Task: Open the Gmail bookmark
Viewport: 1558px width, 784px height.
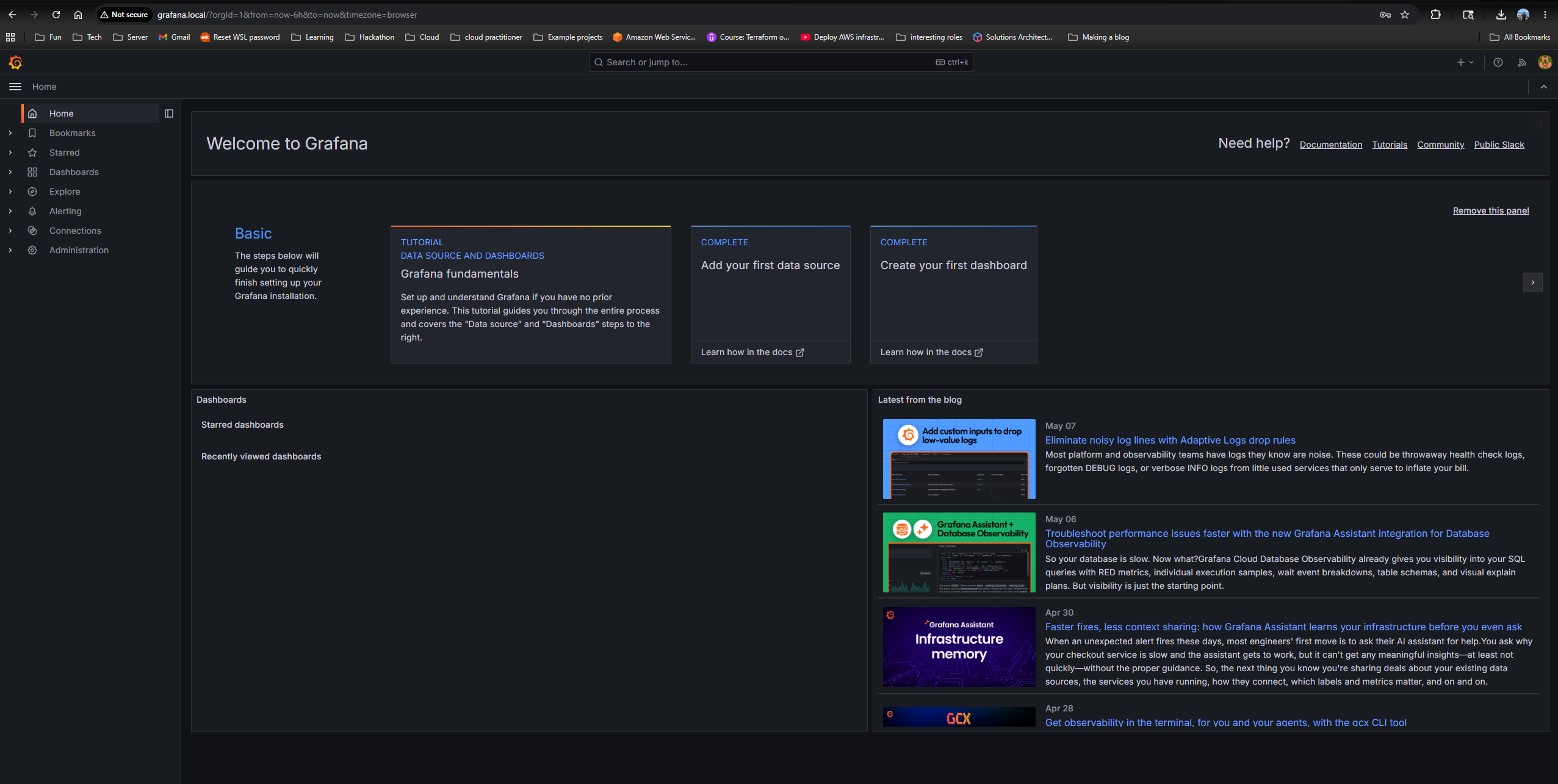Action: pyautogui.click(x=174, y=37)
